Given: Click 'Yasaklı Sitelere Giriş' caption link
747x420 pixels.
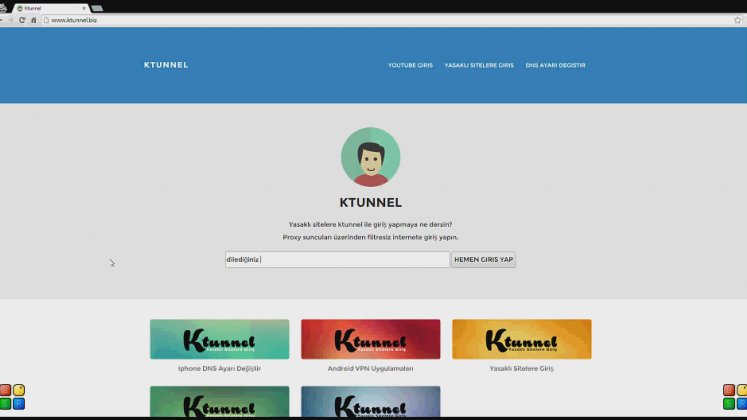Looking at the screenshot, I should (x=522, y=369).
